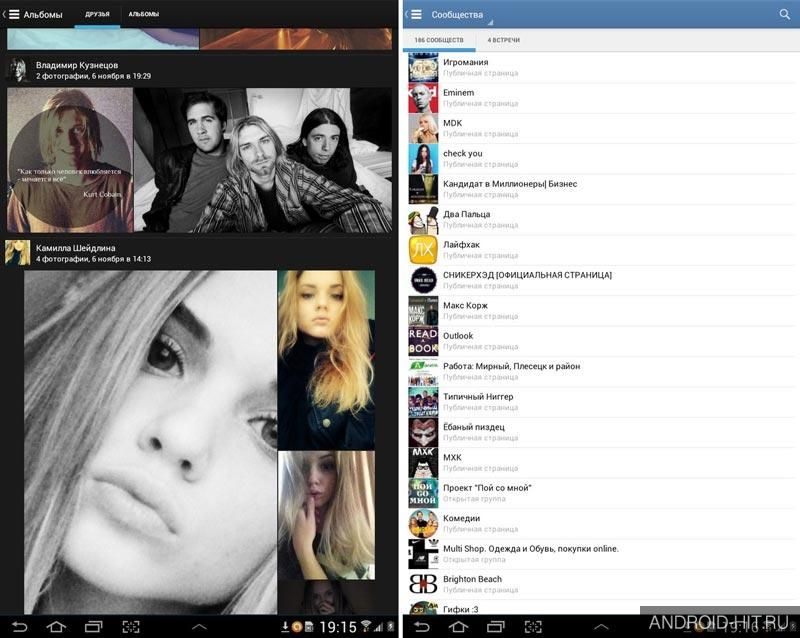This screenshot has width=800, height=638.
Task: Switch to the ДРУЗЬЯ tab
Action: 97,14
